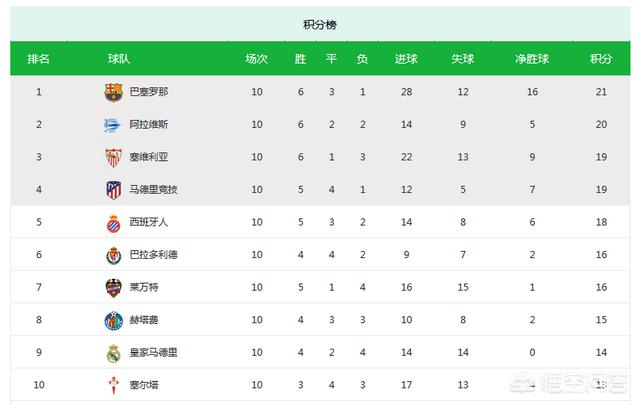Image resolution: width=640 pixels, height=405 pixels.
Task: Click the 净胜球 column header
Action: (533, 59)
